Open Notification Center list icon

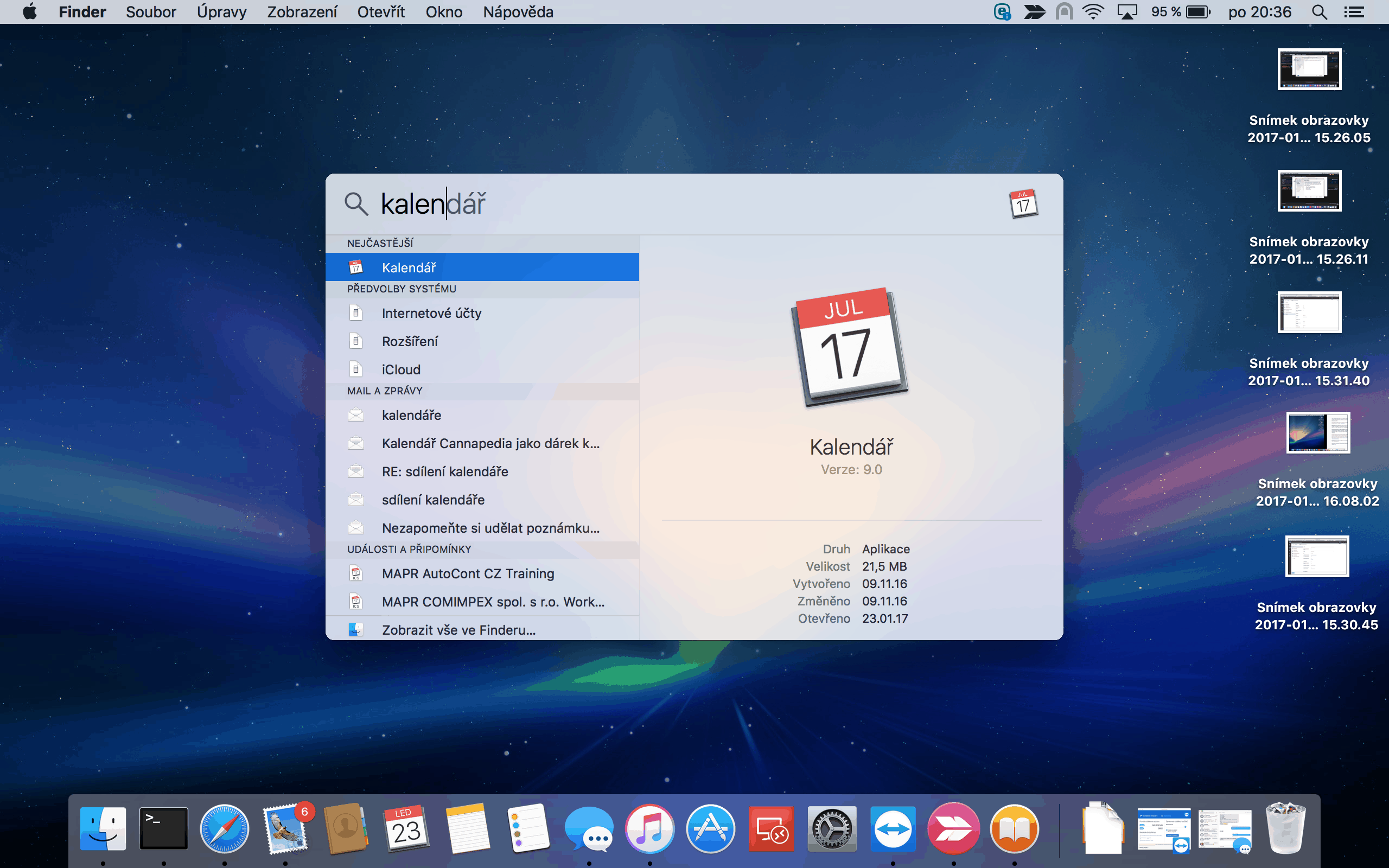pos(1354,12)
